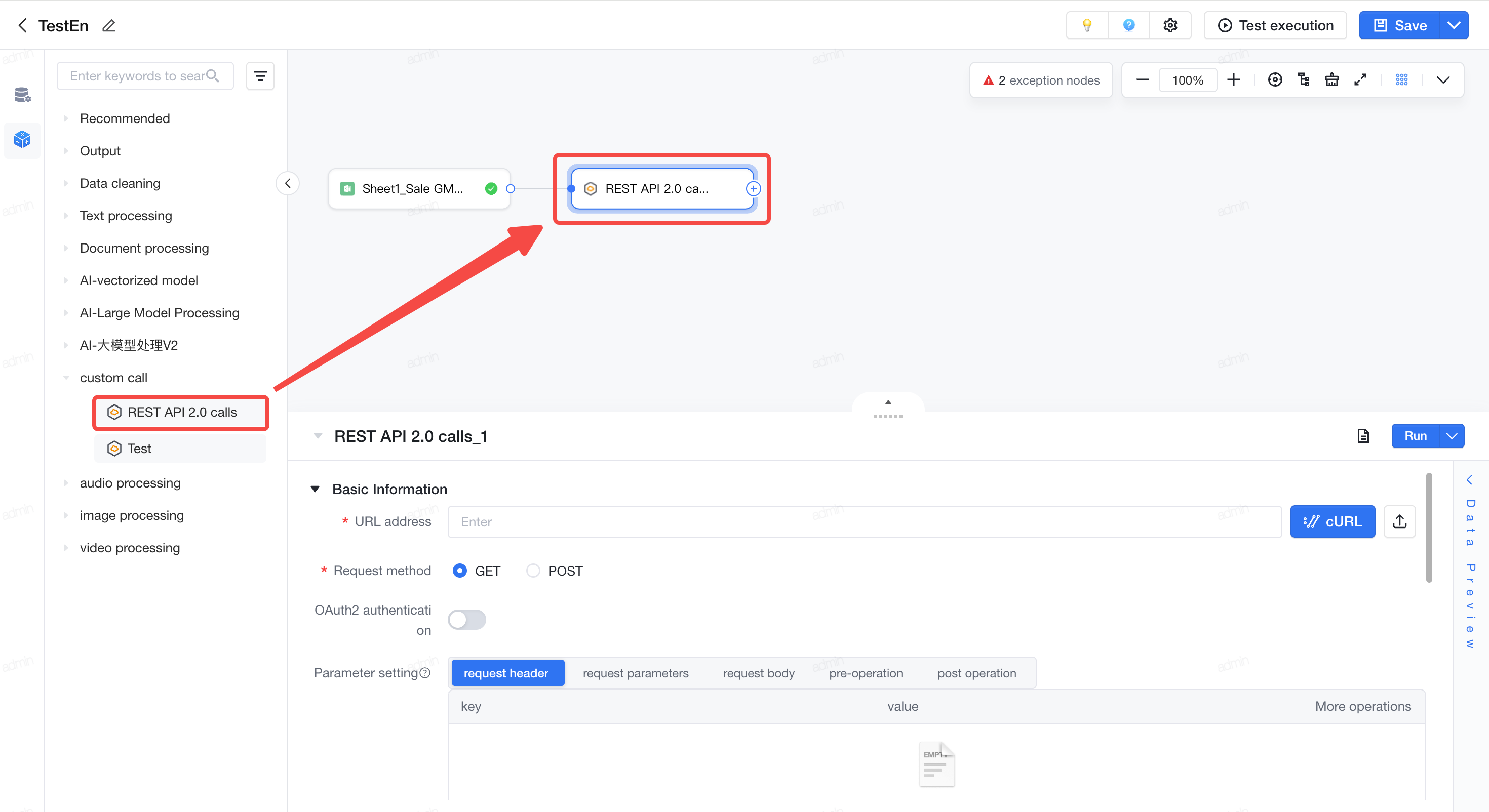Click the cURL import button
Viewport: 1489px width, 812px height.
pos(1333,521)
